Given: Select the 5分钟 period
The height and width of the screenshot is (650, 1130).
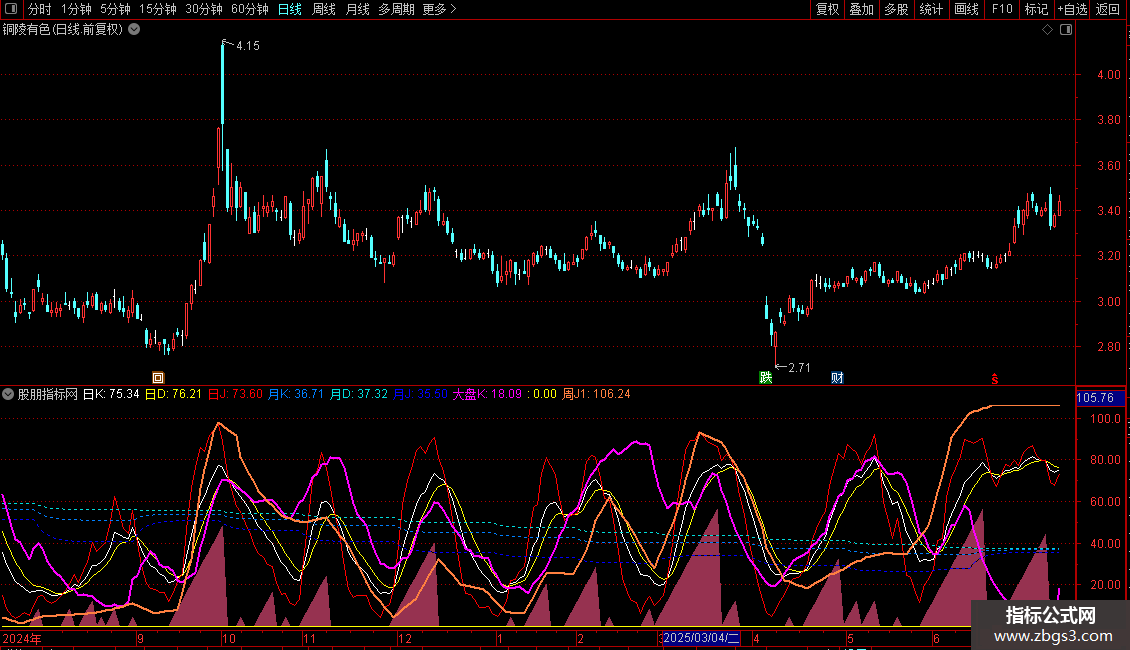Looking at the screenshot, I should tap(115, 9).
